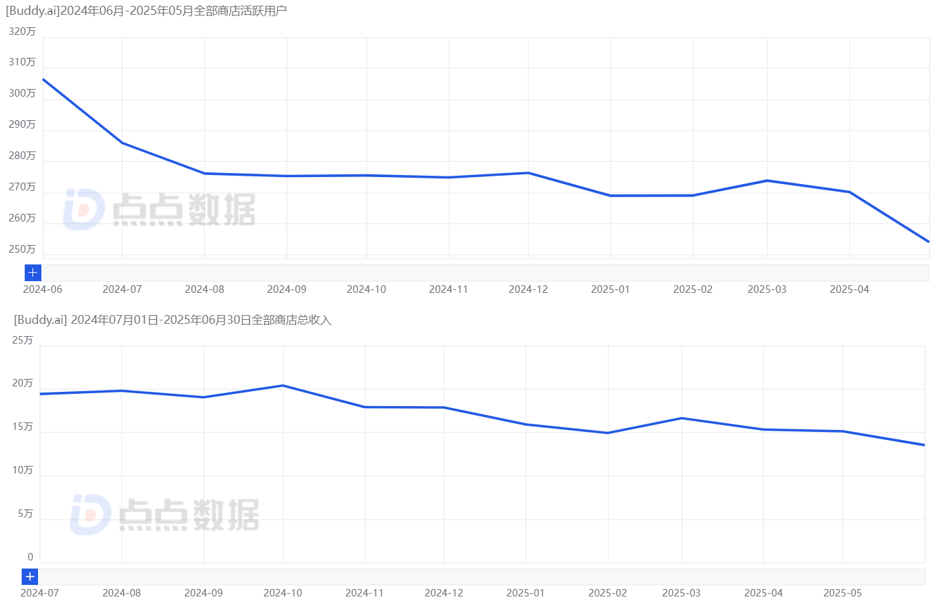Click the 点点数据 logo watermark on the top chart

pos(159,209)
